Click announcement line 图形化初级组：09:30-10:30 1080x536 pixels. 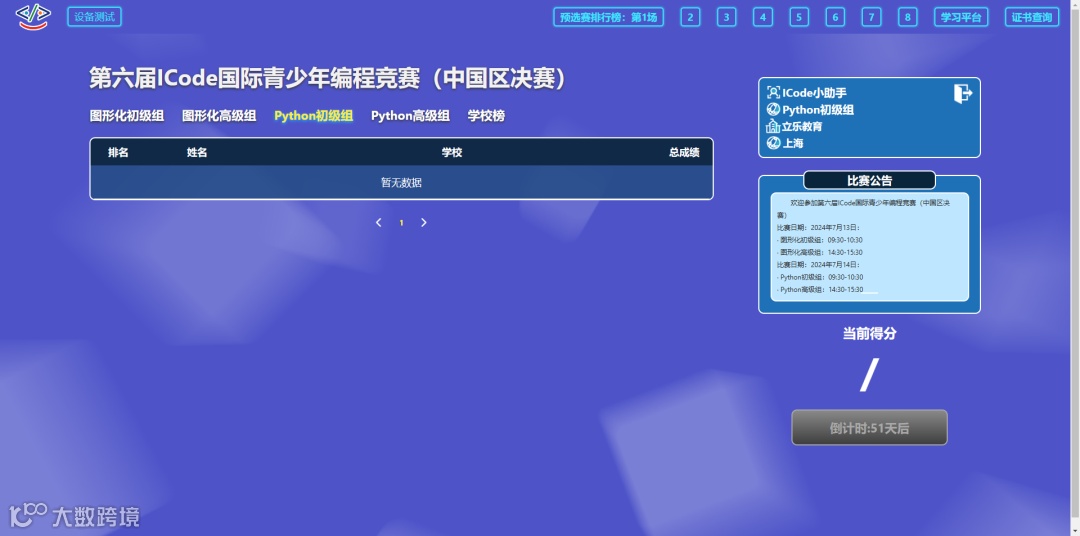[820, 240]
